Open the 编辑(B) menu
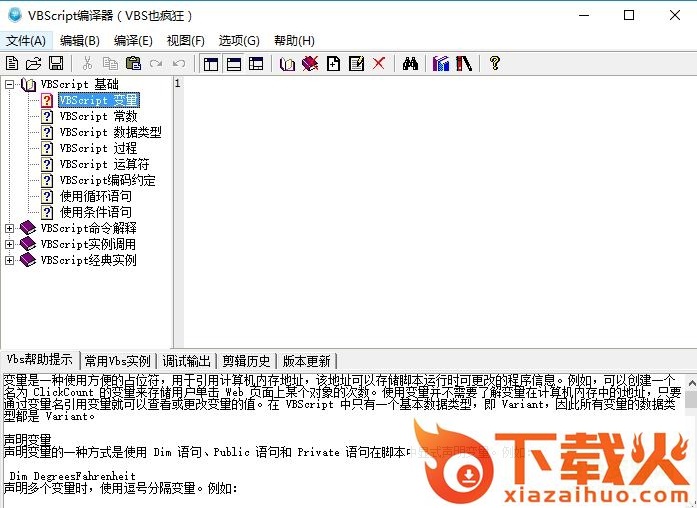 [80, 41]
